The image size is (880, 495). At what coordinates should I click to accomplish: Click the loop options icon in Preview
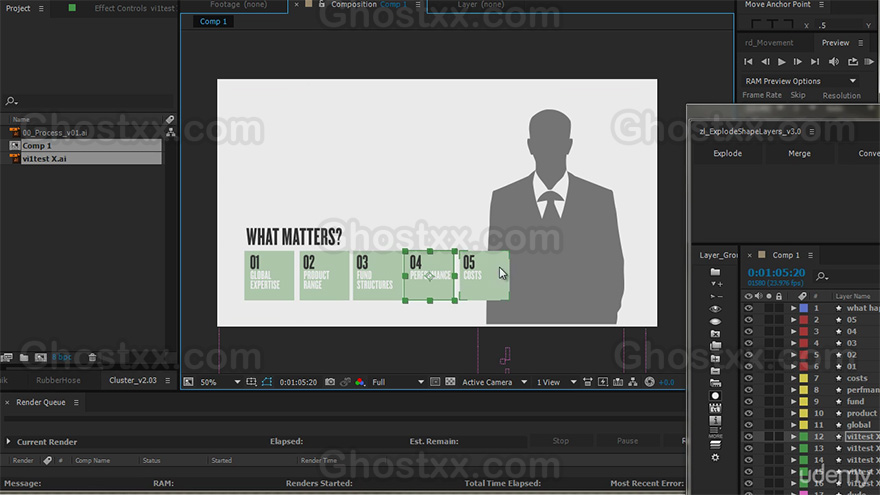852,62
